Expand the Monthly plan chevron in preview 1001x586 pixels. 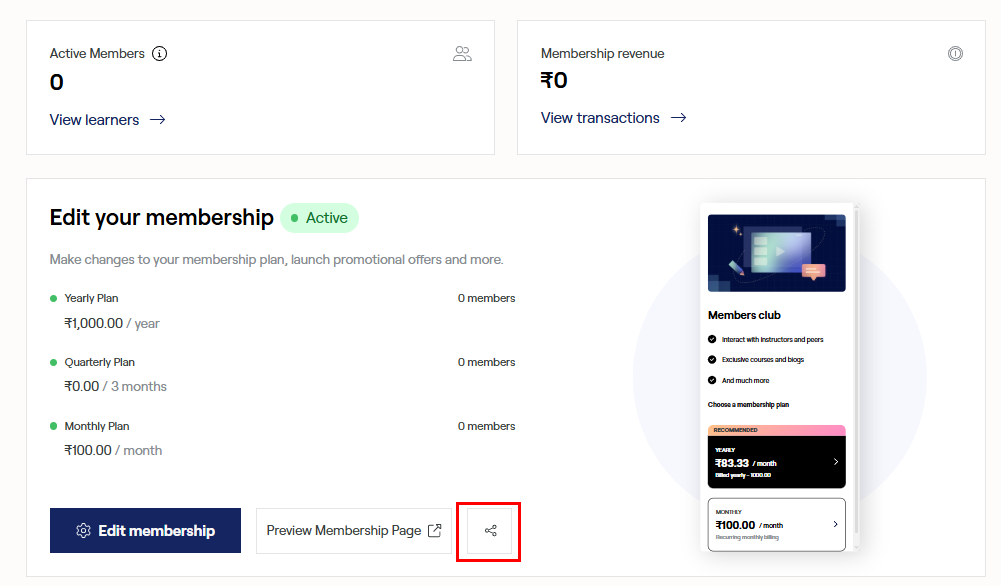click(835, 524)
